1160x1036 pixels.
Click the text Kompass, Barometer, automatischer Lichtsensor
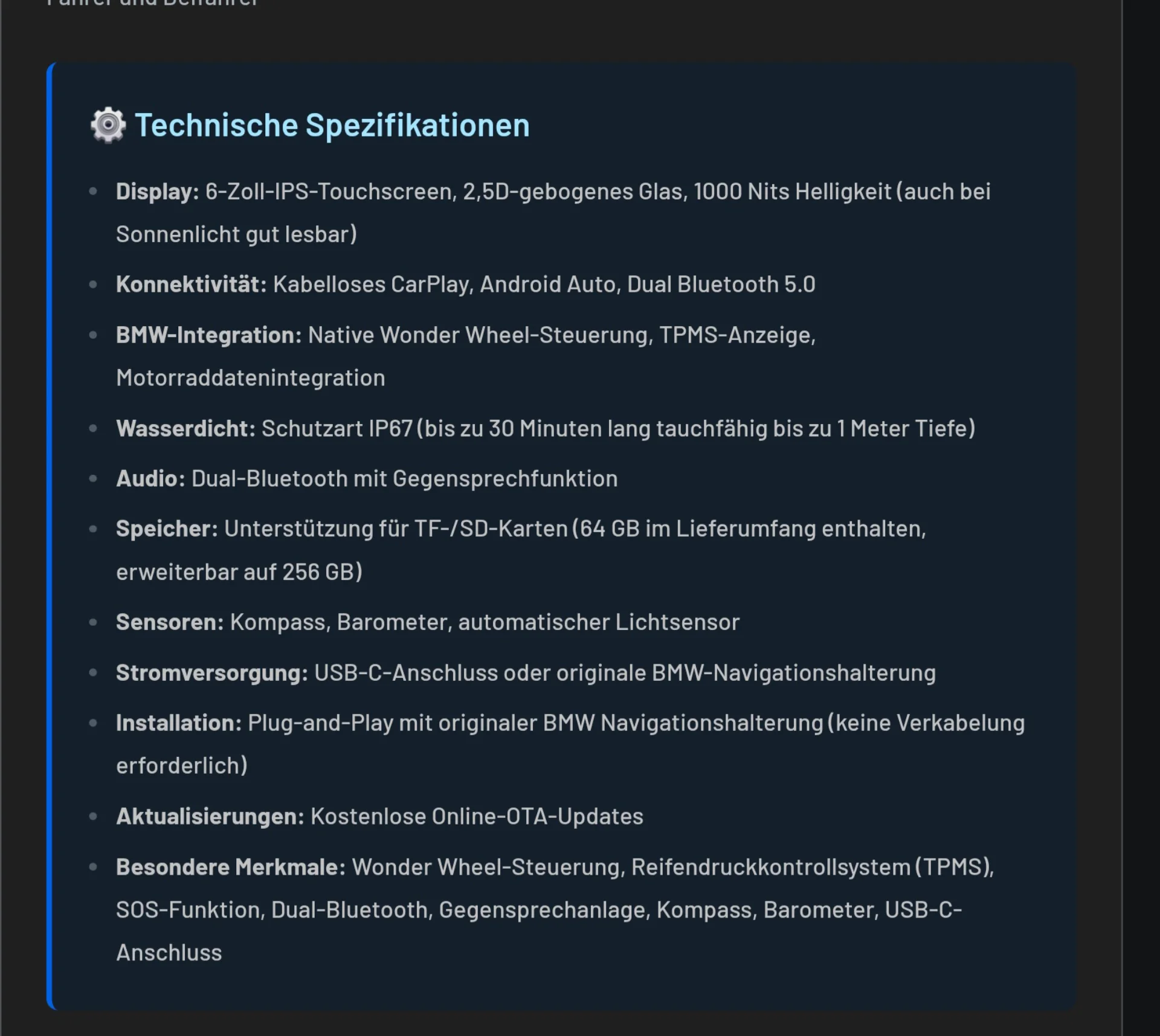(485, 622)
